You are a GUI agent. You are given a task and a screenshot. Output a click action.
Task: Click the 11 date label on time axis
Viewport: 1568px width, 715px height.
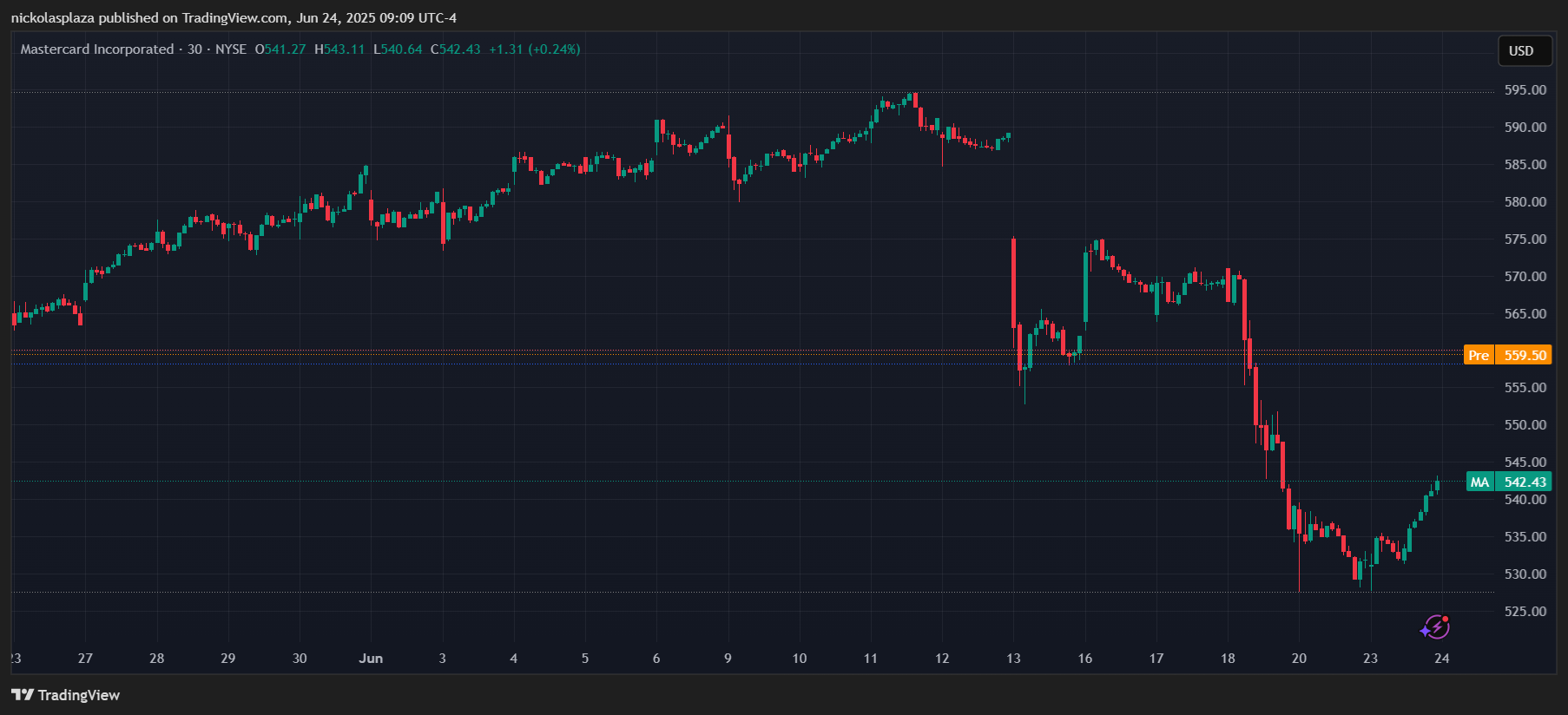coord(871,659)
